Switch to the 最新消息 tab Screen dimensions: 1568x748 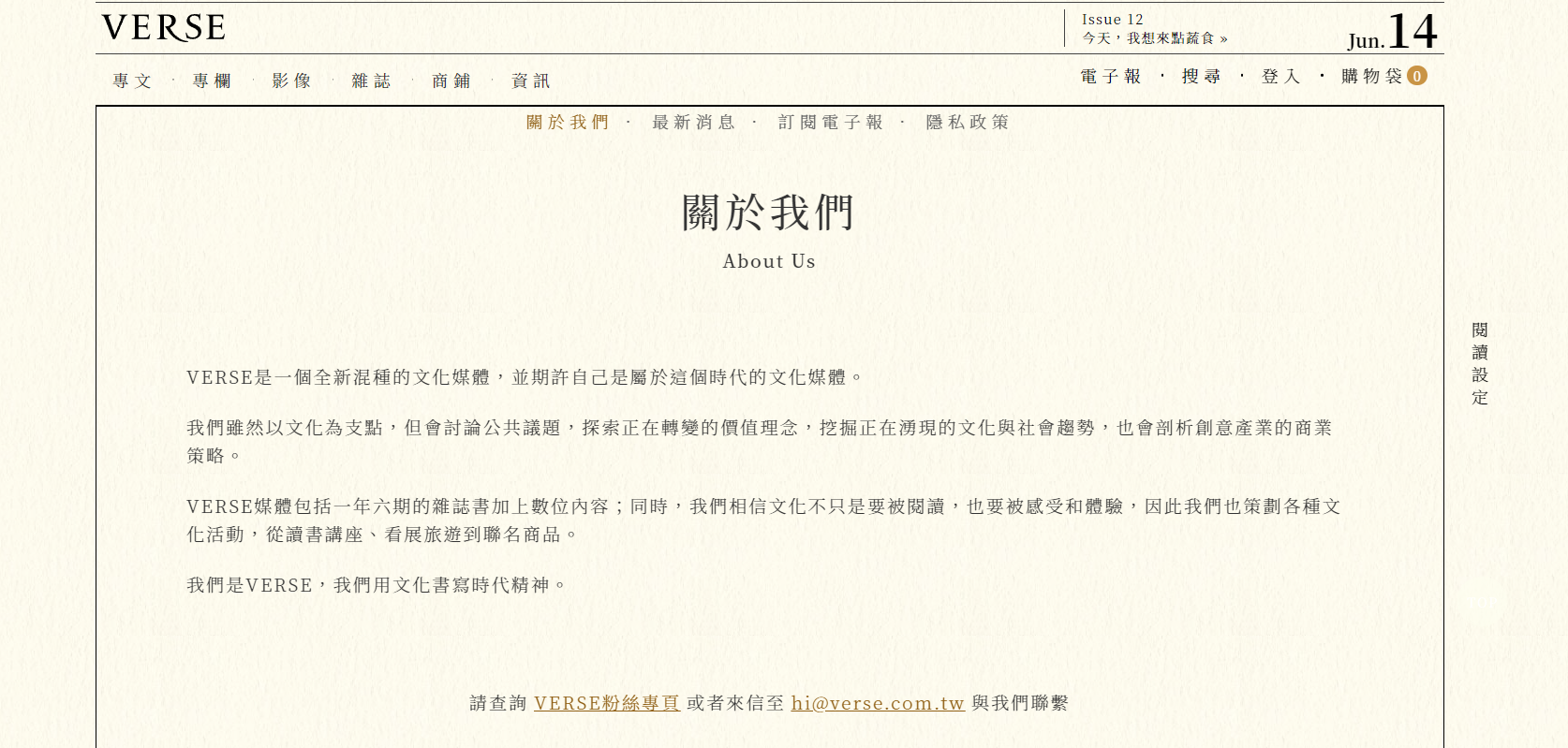tap(694, 123)
